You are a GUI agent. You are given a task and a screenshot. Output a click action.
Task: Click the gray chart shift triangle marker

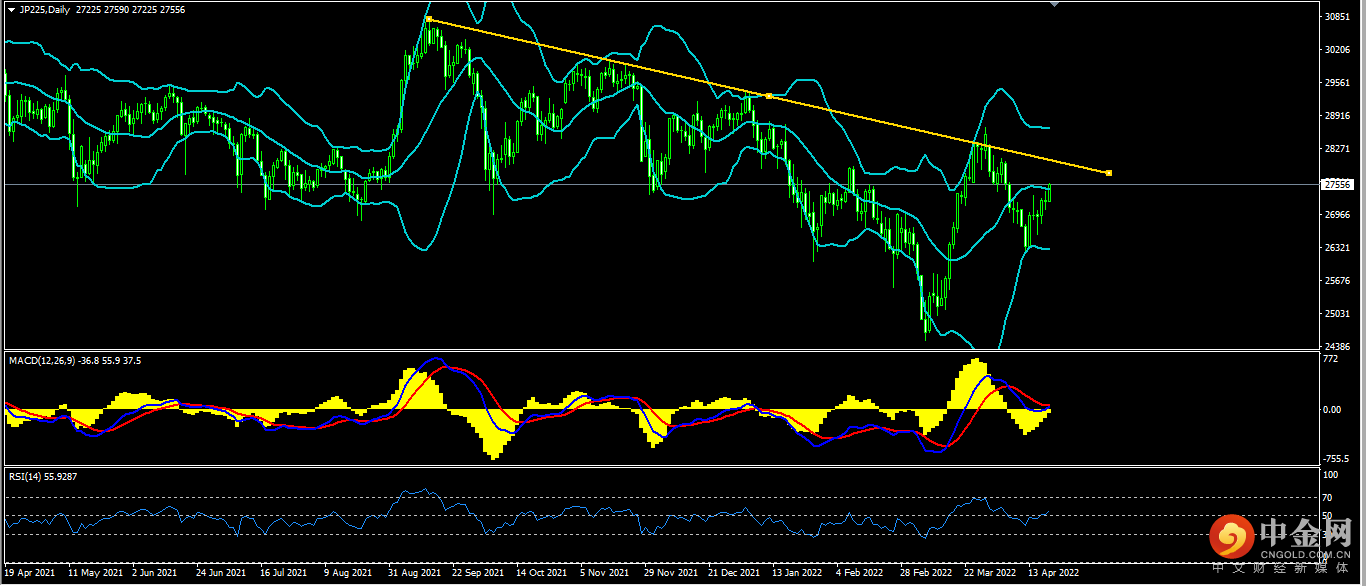point(1053,5)
